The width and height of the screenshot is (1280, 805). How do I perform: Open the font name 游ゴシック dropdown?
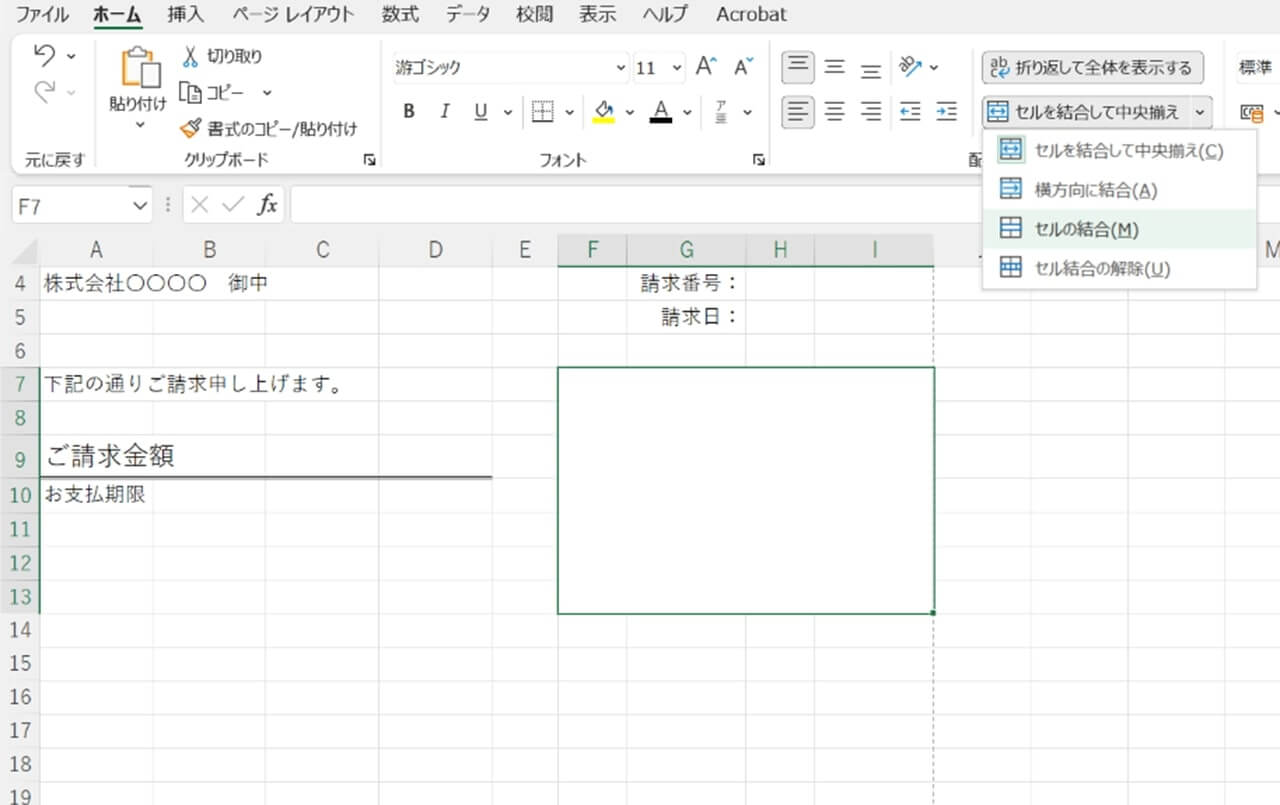point(620,68)
